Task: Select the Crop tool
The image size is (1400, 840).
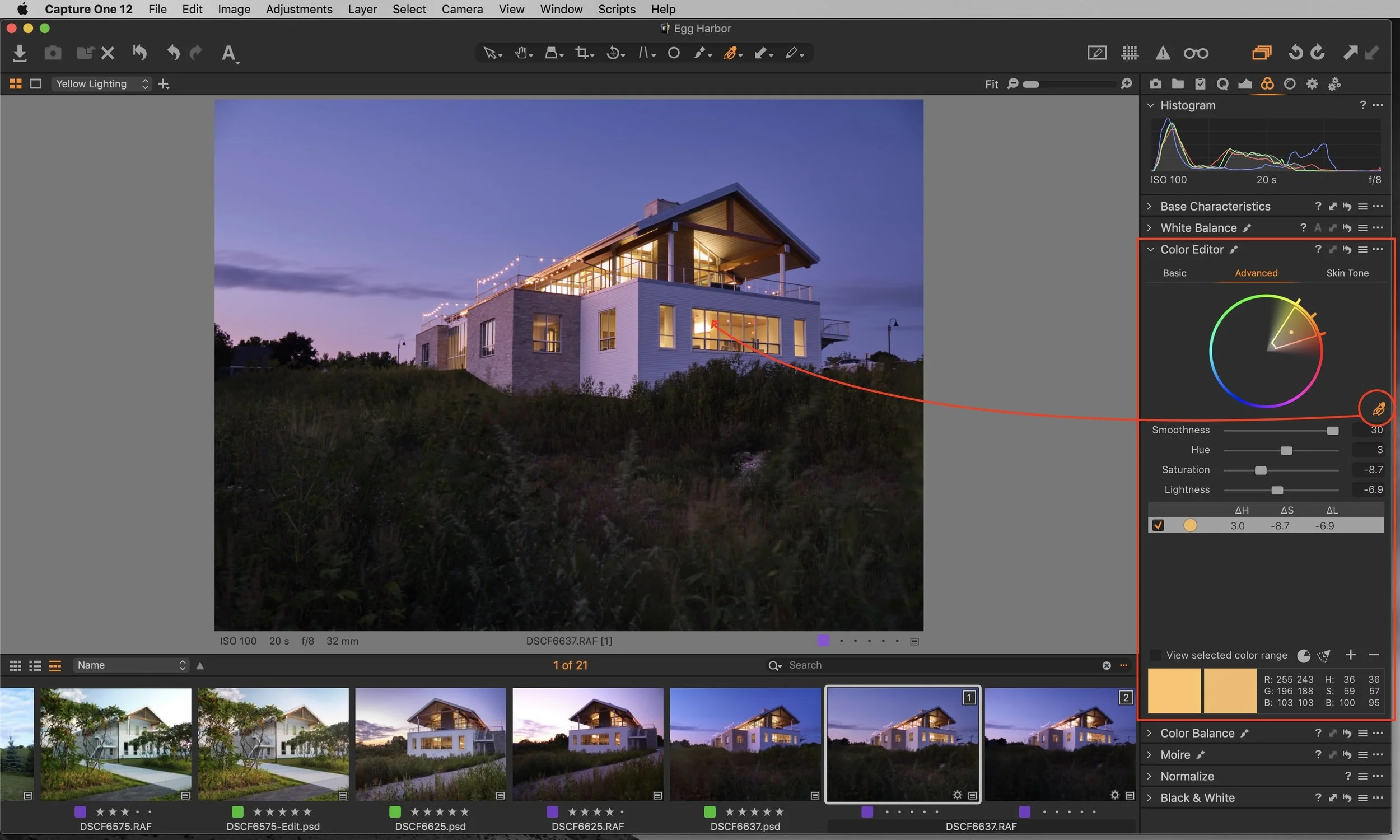Action: (x=584, y=53)
